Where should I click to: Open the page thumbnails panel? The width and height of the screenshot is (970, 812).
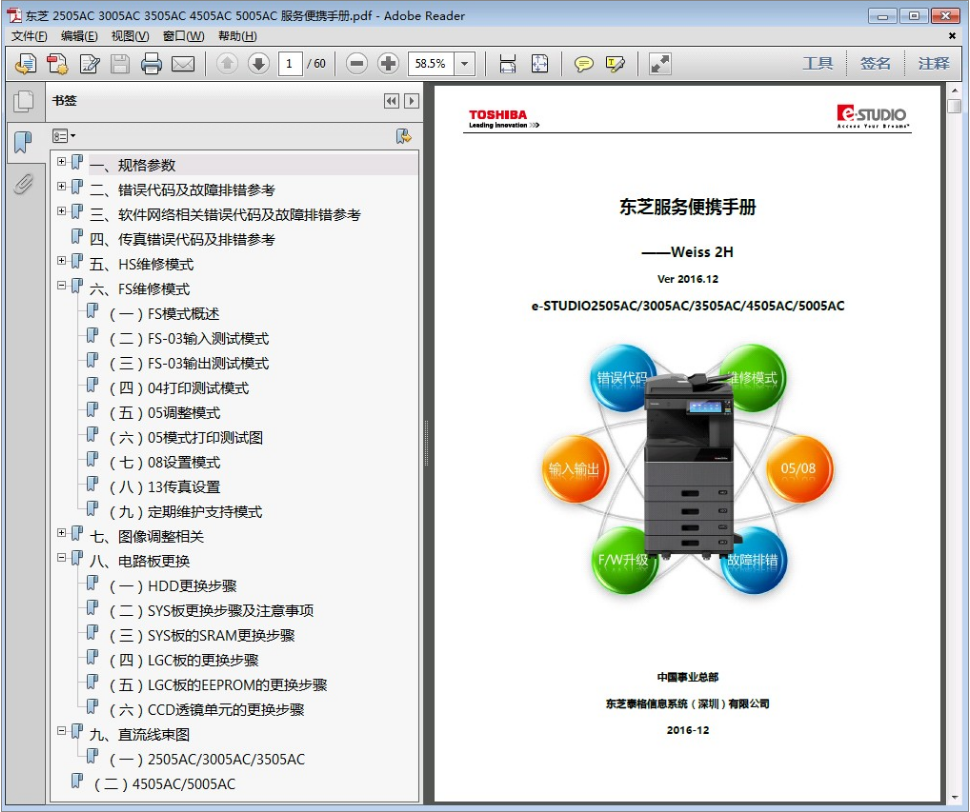[24, 101]
